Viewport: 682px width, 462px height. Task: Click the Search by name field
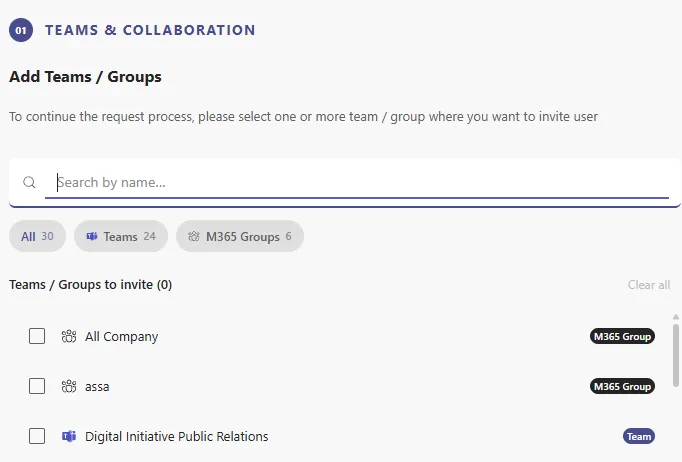point(357,182)
